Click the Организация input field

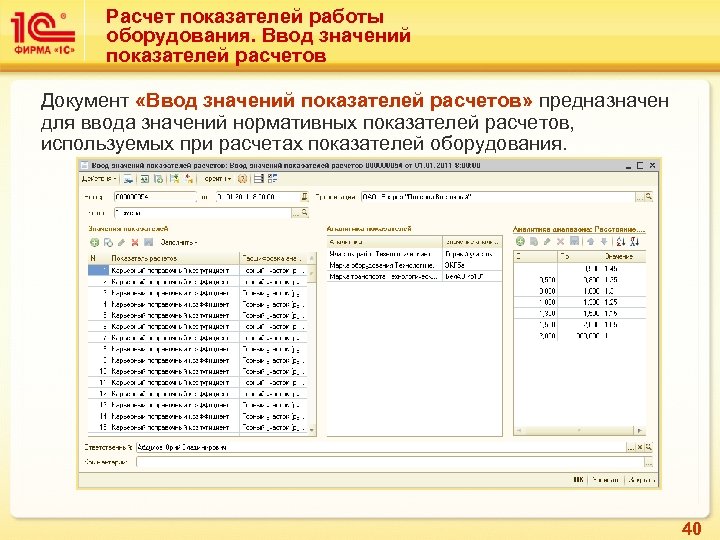498,197
